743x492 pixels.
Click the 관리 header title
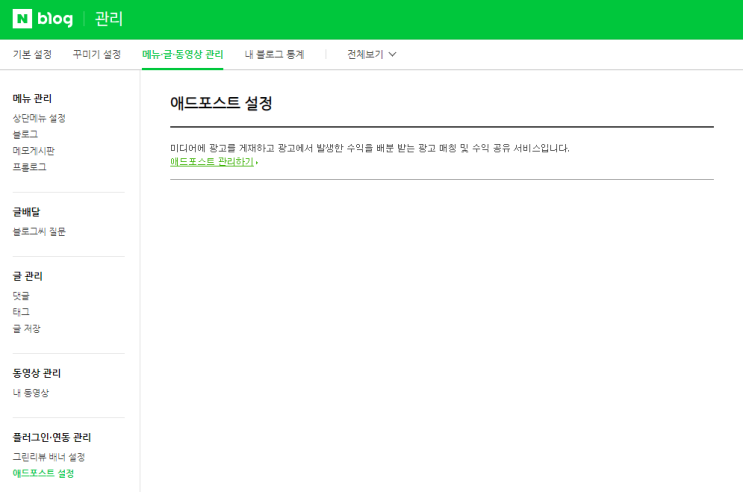pos(109,19)
